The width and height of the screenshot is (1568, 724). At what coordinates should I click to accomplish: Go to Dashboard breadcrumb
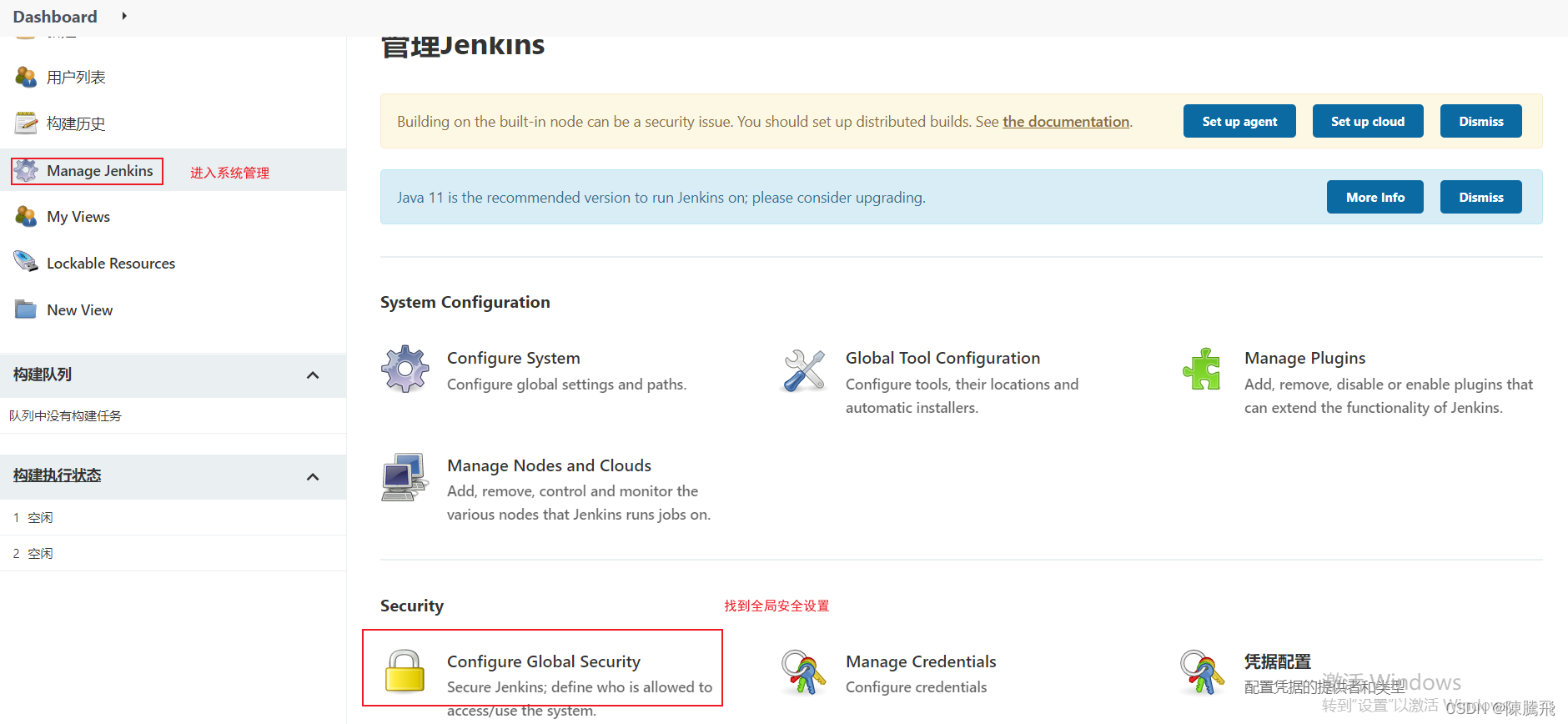(55, 17)
